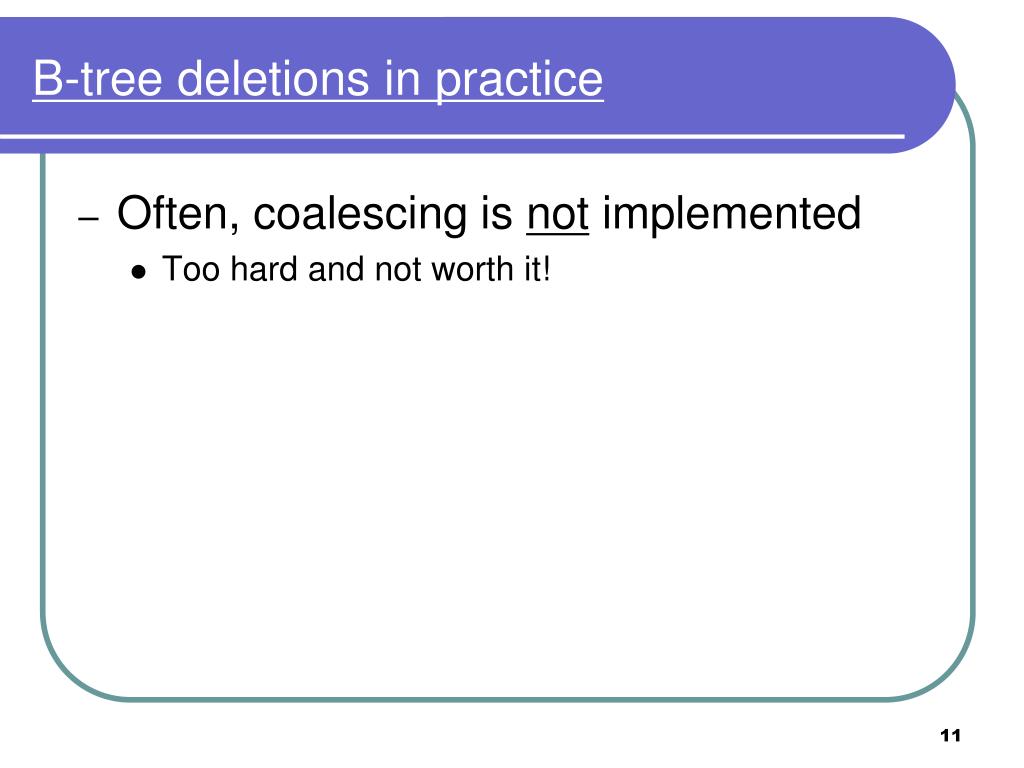
Task: Click the exclamation mark ending "worth it!"
Action: (x=547, y=269)
